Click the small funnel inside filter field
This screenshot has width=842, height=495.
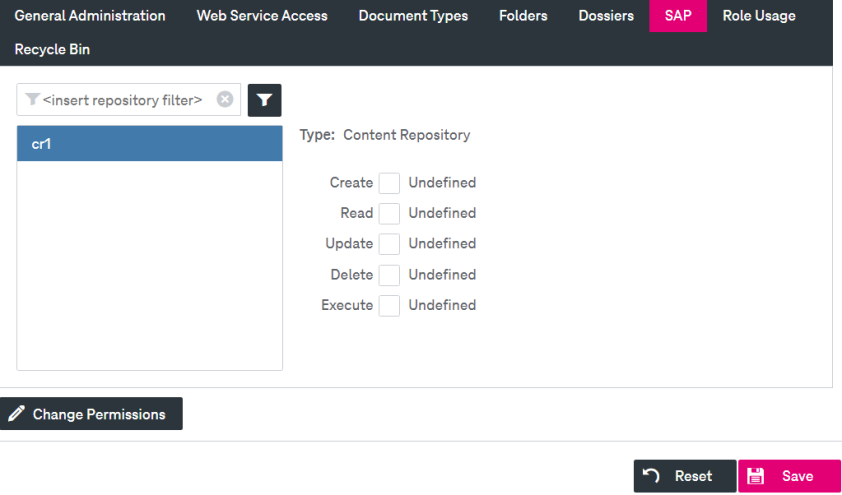[x=33, y=99]
